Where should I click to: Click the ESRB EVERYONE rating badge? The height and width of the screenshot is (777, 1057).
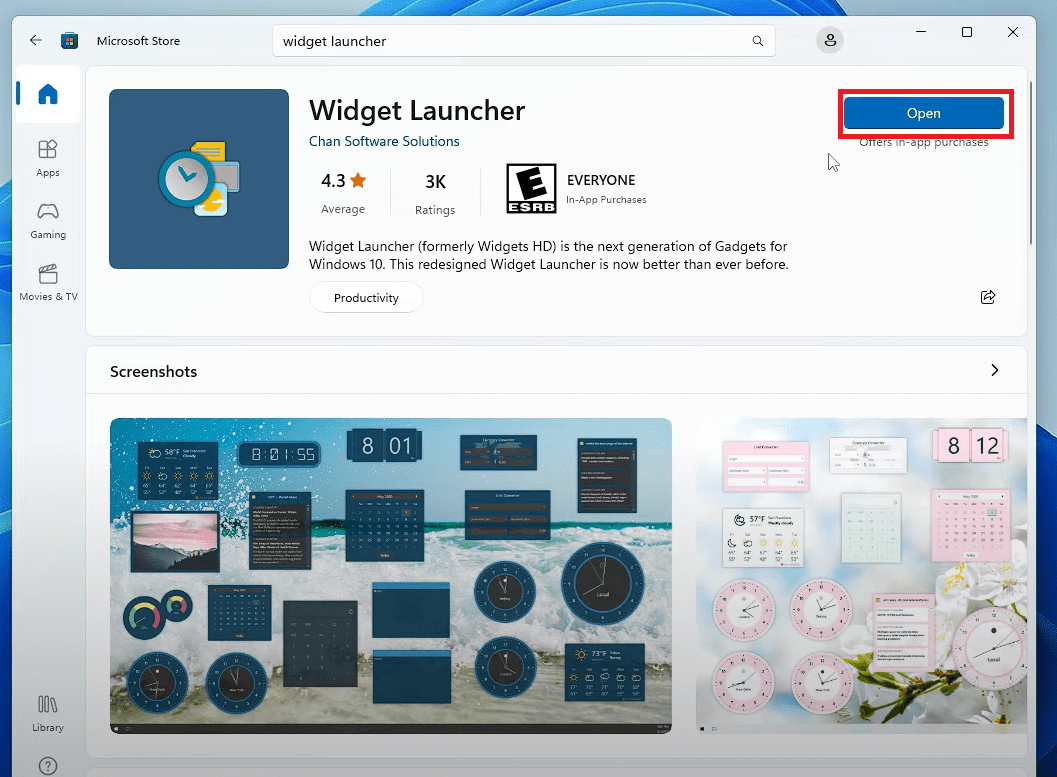(x=530, y=188)
